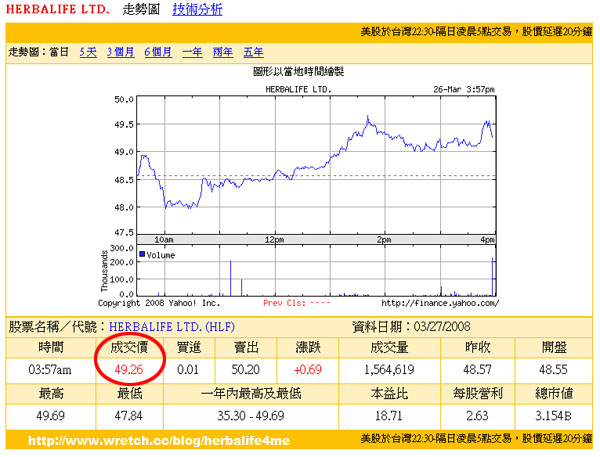This screenshot has width=600, height=457.
Task: Open the HERBALIFE LTD. (HLF) stock link
Action: pos(172,326)
